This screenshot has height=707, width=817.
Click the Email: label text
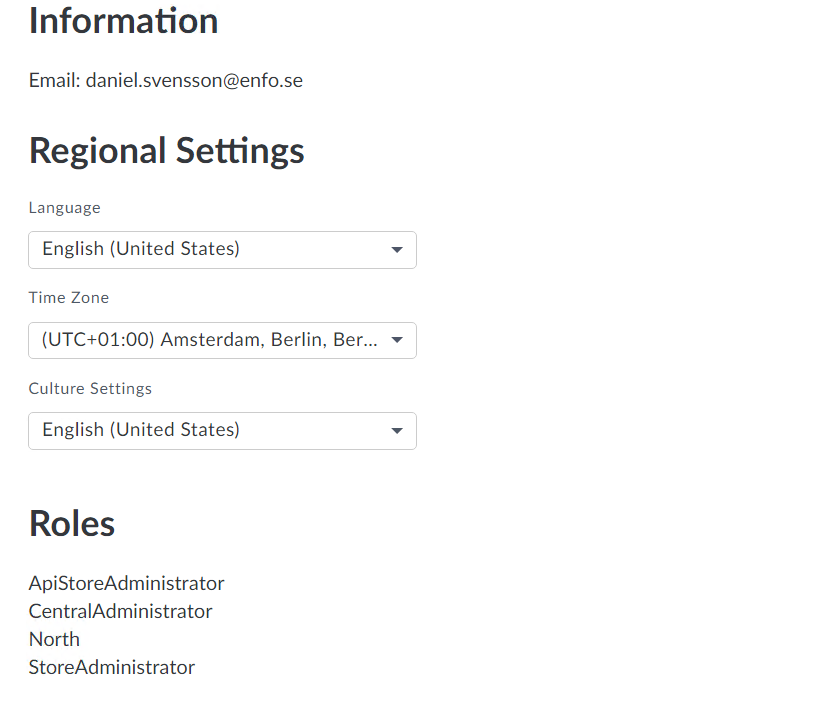[x=54, y=81]
